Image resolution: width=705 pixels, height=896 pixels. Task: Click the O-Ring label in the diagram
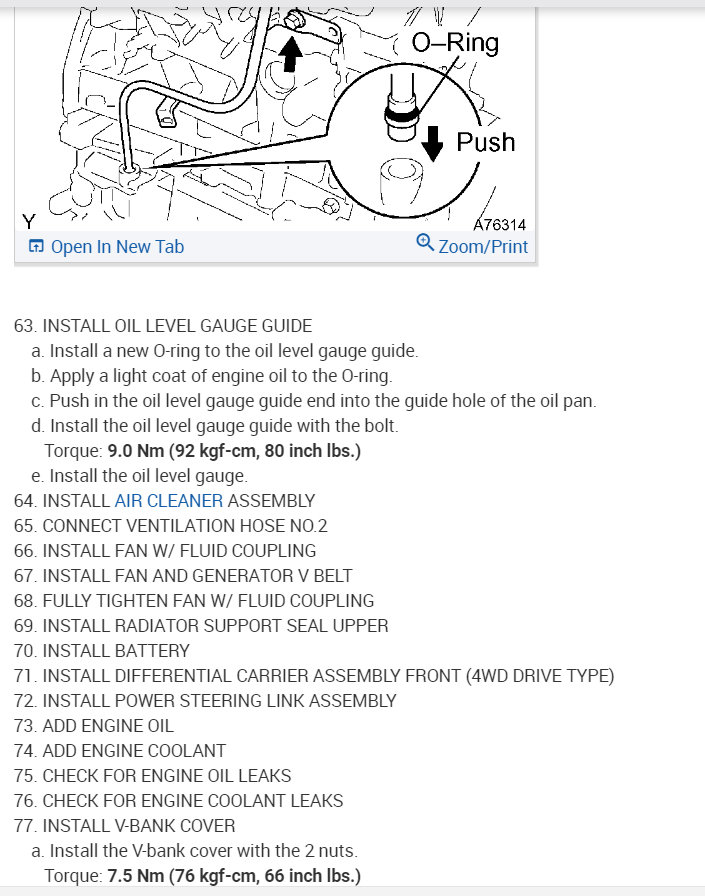(x=455, y=43)
